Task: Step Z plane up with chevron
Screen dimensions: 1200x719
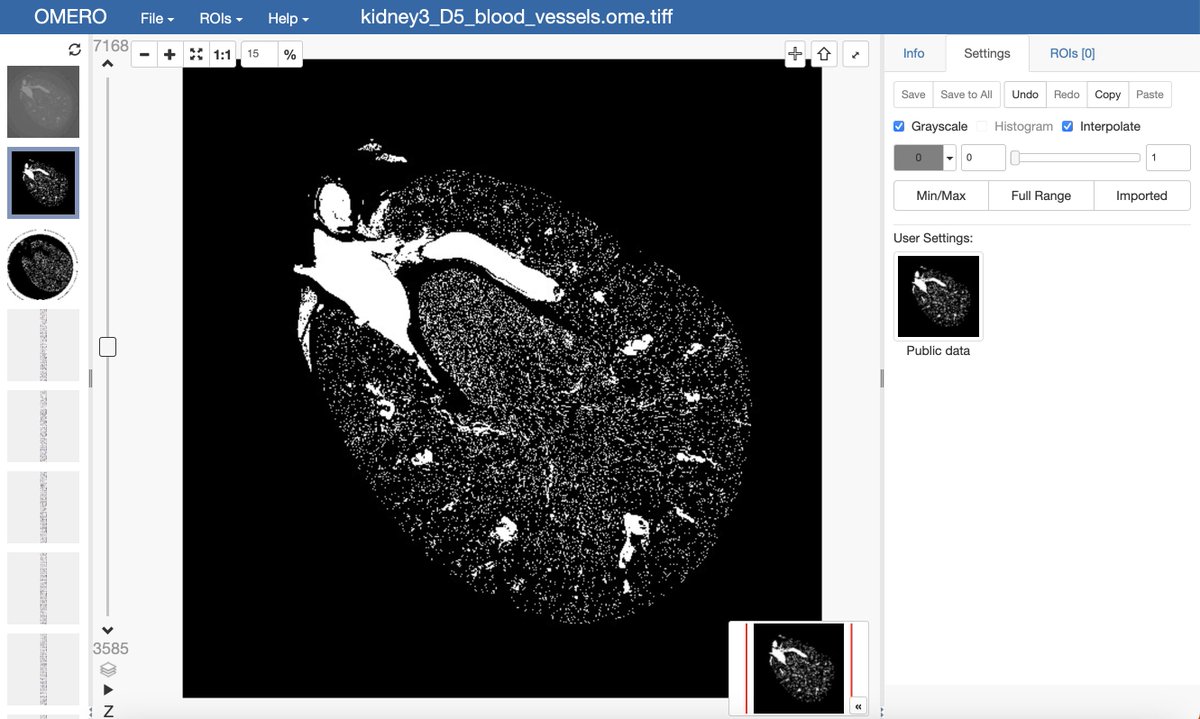Action: click(x=108, y=64)
